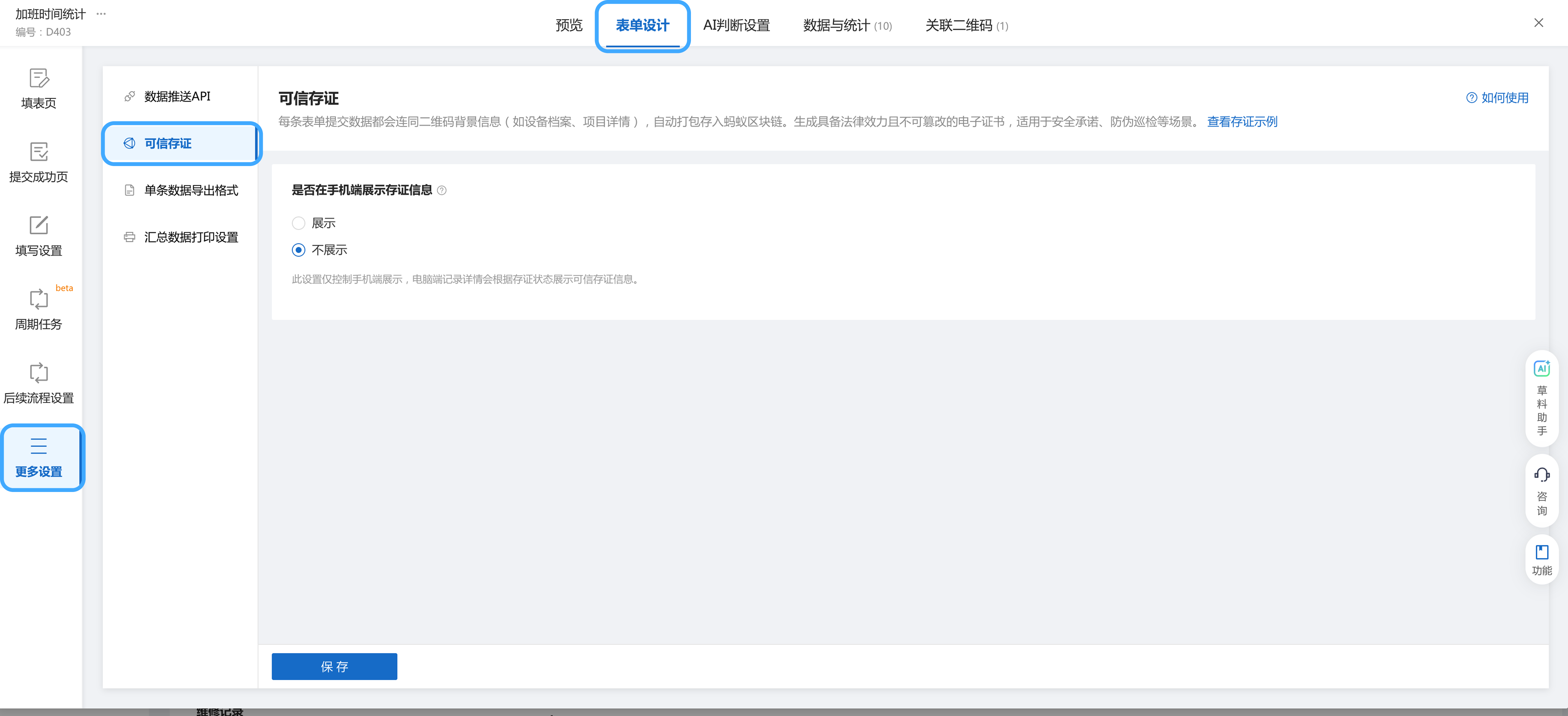Open the 咨询 headset support icon
Image resolution: width=1568 pixels, height=716 pixels.
coord(1542,475)
